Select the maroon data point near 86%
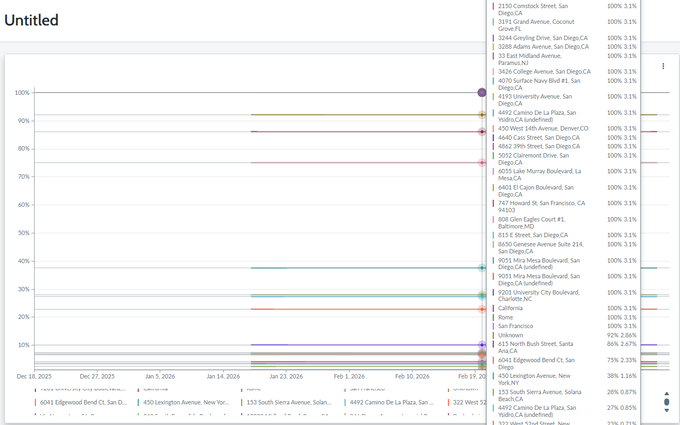Screen dimensions: 680x425 click(482, 131)
